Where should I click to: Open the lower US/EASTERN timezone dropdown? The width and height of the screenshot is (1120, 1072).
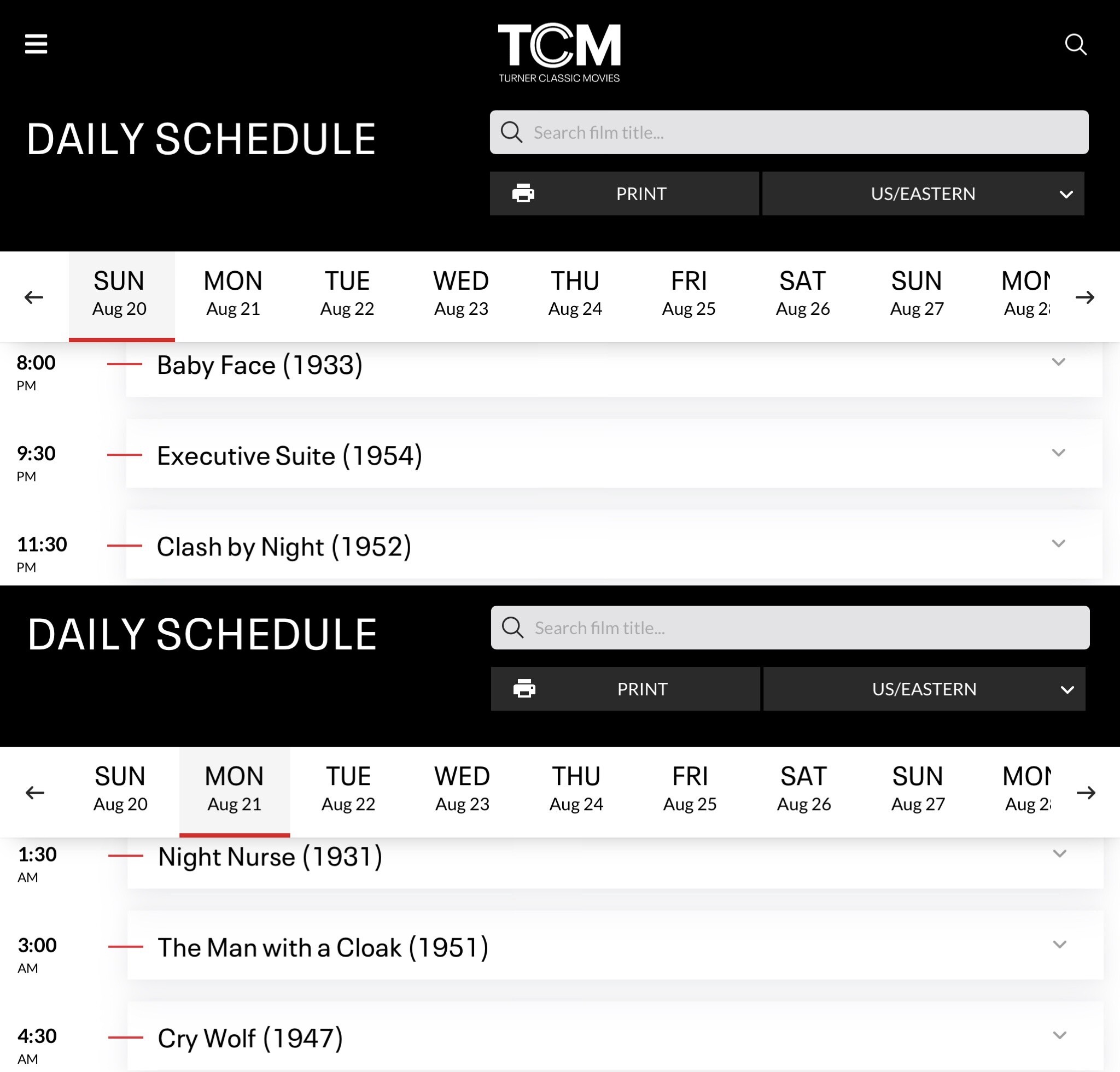[x=924, y=689]
